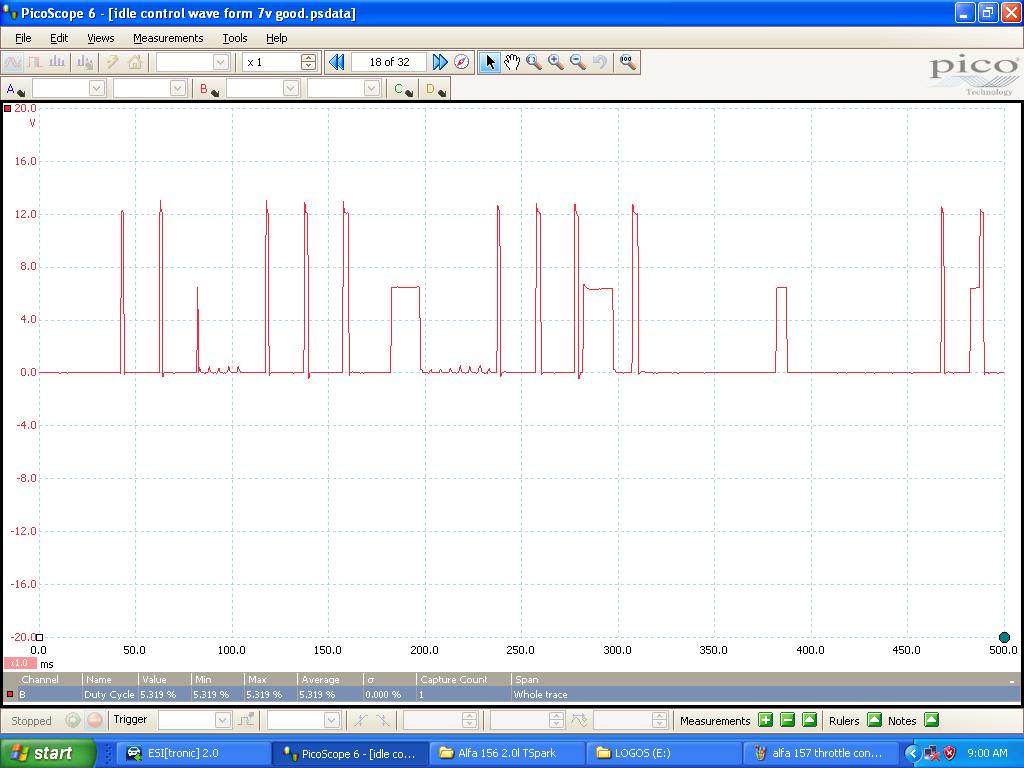Viewport: 1024px width, 768px height.
Task: Expand Channel B coupling dropdown
Action: click(372, 88)
